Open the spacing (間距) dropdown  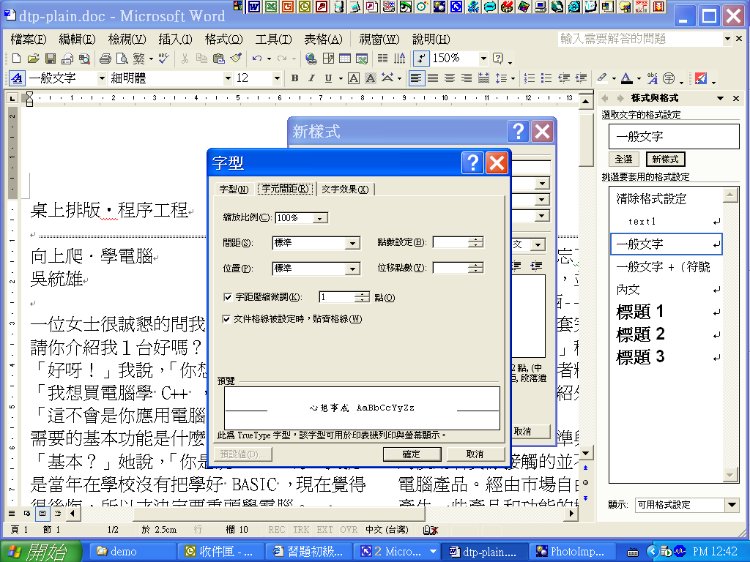click(352, 243)
